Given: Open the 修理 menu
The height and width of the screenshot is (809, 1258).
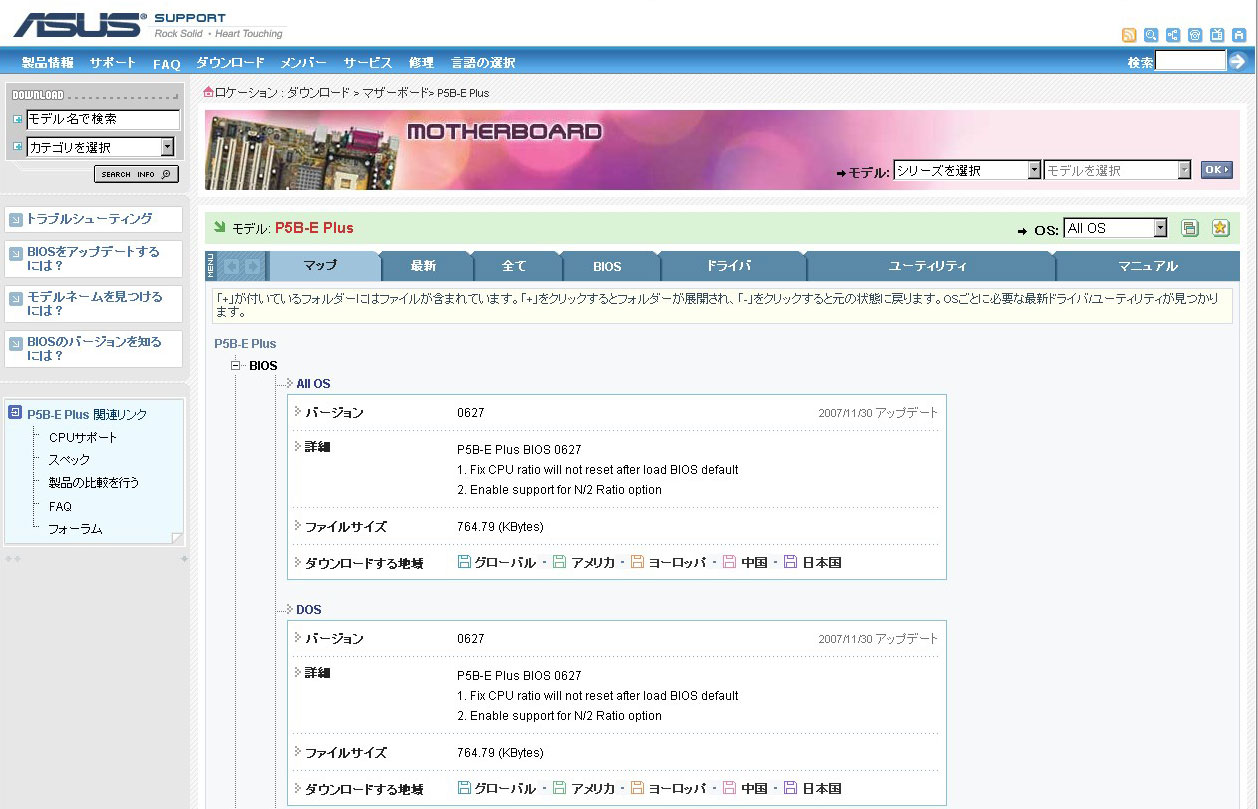Looking at the screenshot, I should tap(421, 62).
